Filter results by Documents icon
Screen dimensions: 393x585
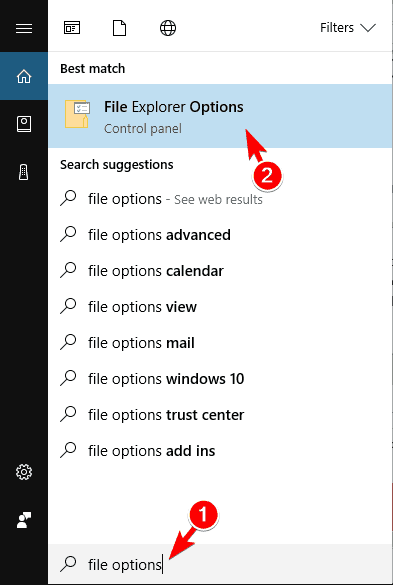click(x=119, y=28)
